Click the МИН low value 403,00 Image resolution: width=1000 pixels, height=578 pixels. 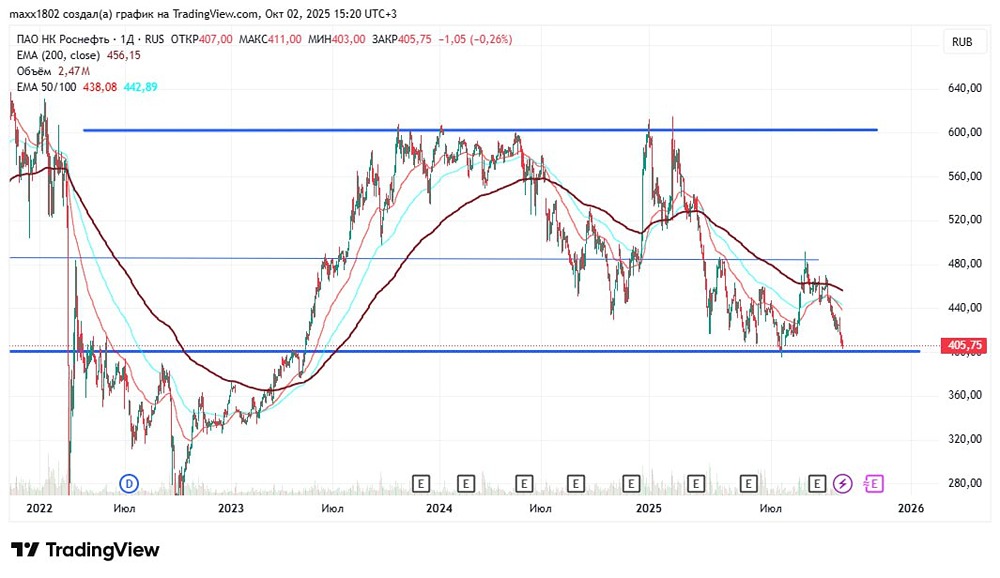348,39
